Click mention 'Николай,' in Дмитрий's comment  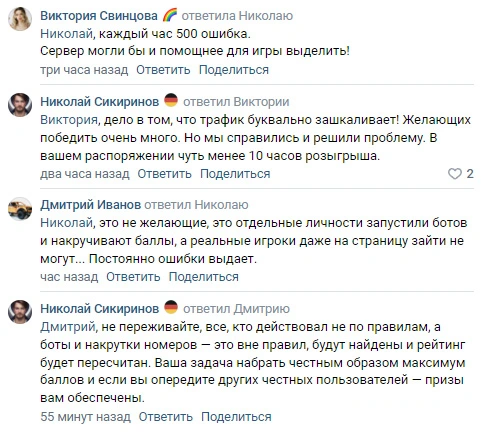click(68, 223)
